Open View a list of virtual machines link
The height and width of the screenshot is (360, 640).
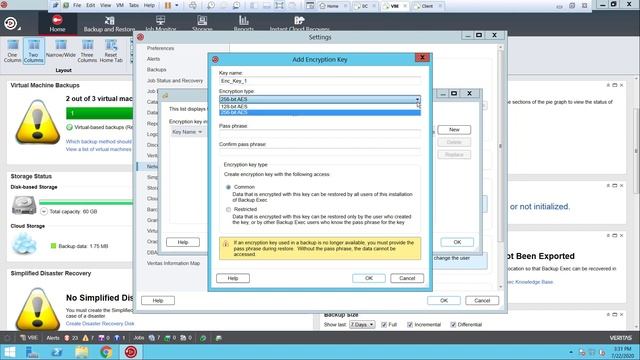coord(99,149)
